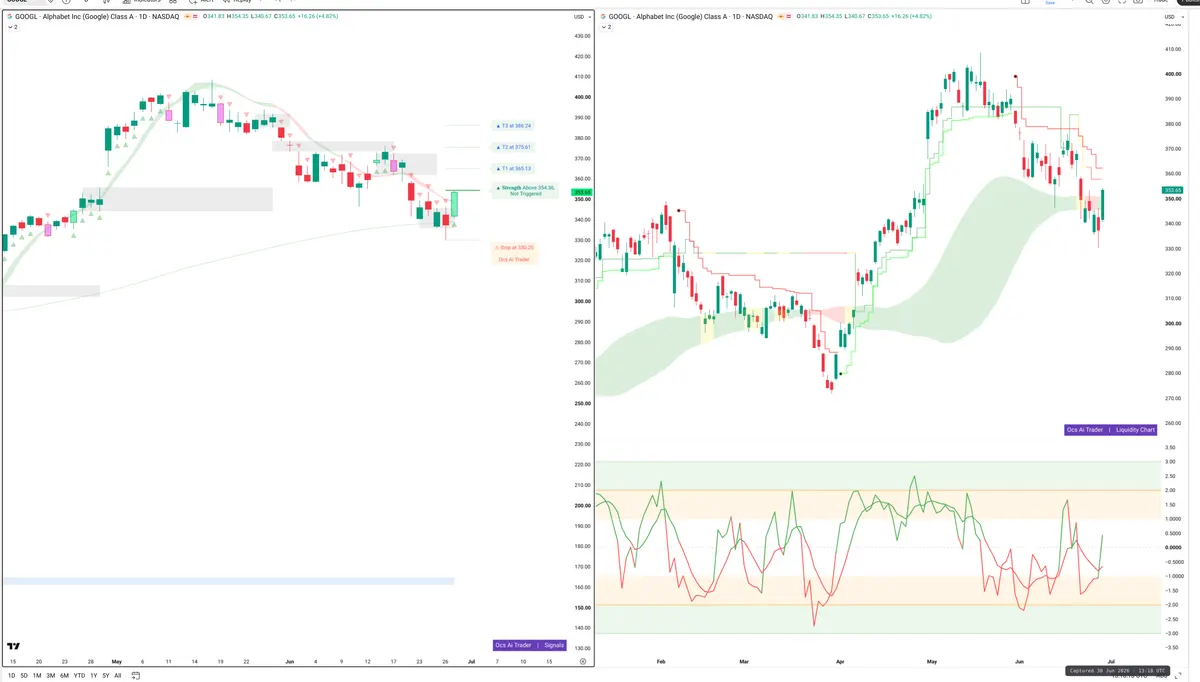The image size is (1200, 682).
Task: Open USD currency dropdown on left chart
Action: [x=580, y=17]
